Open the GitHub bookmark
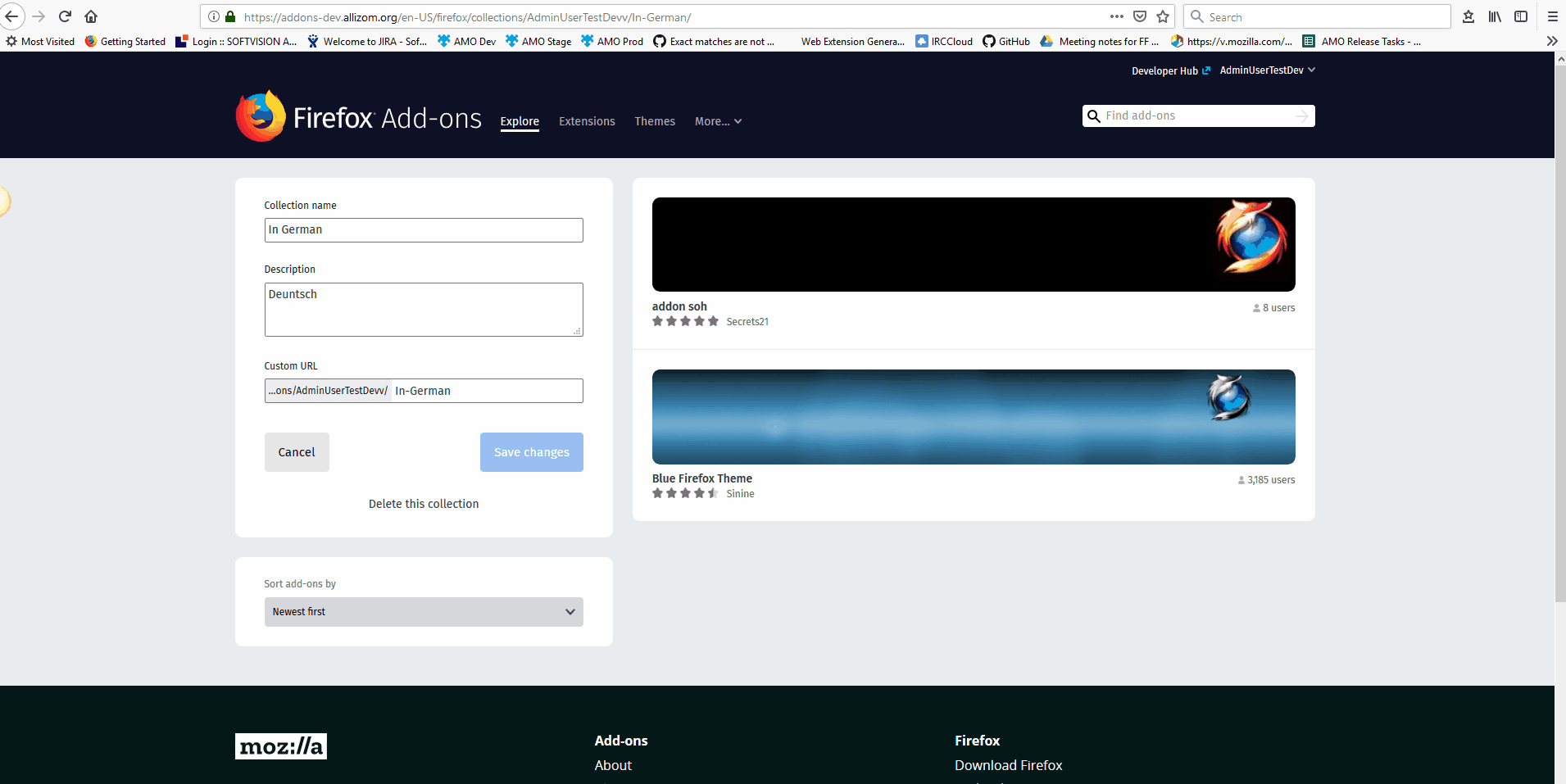 pyautogui.click(x=1006, y=41)
